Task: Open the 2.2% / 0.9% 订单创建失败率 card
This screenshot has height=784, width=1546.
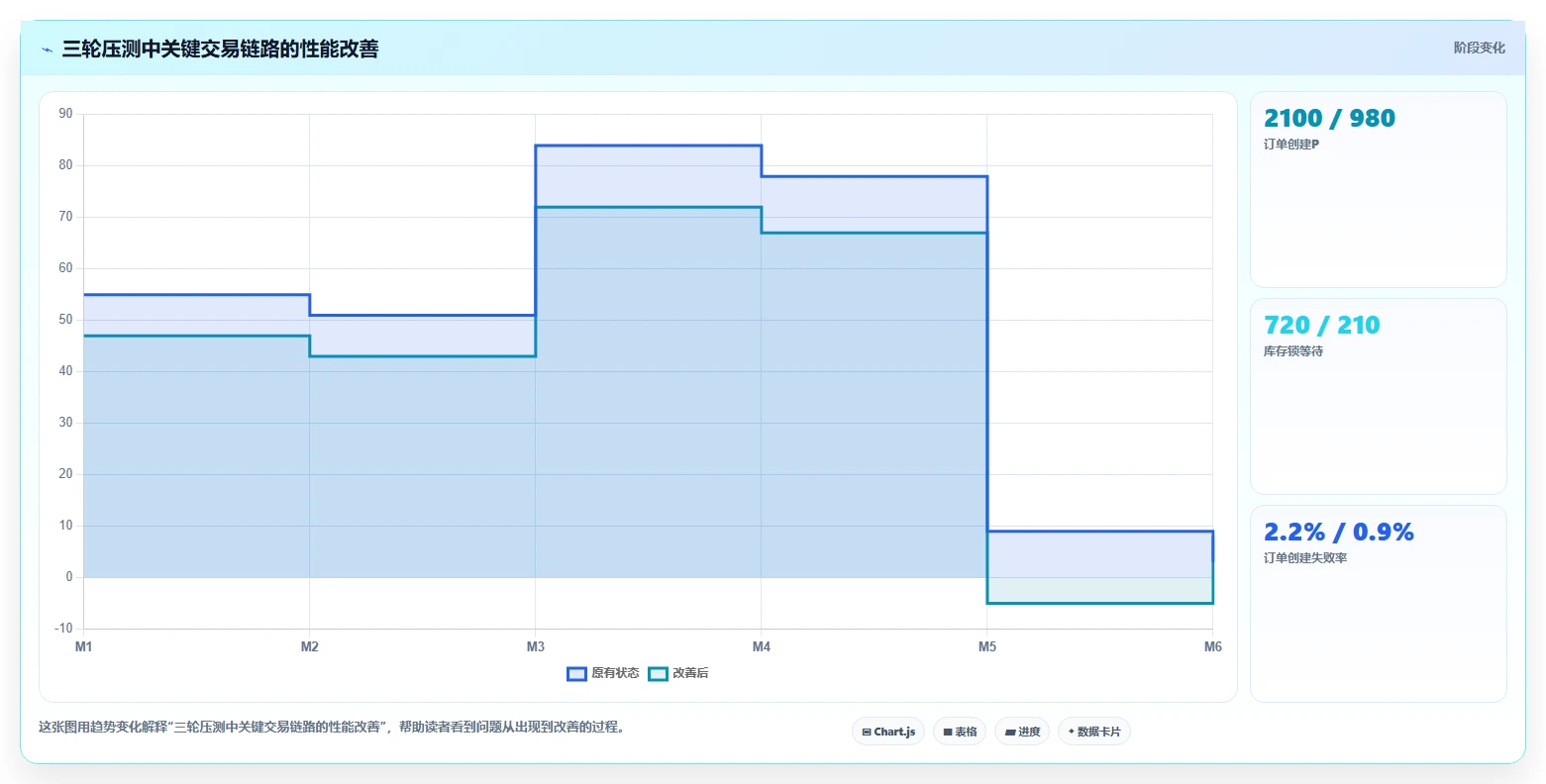Action: click(x=1378, y=603)
